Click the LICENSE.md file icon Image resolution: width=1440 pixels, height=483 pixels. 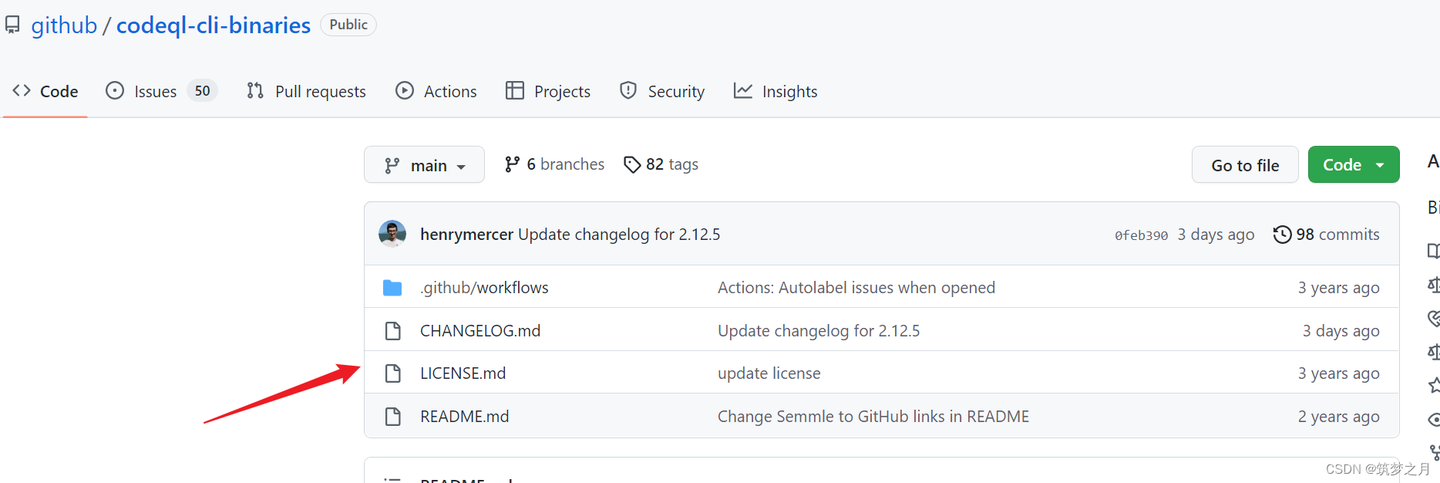click(392, 373)
